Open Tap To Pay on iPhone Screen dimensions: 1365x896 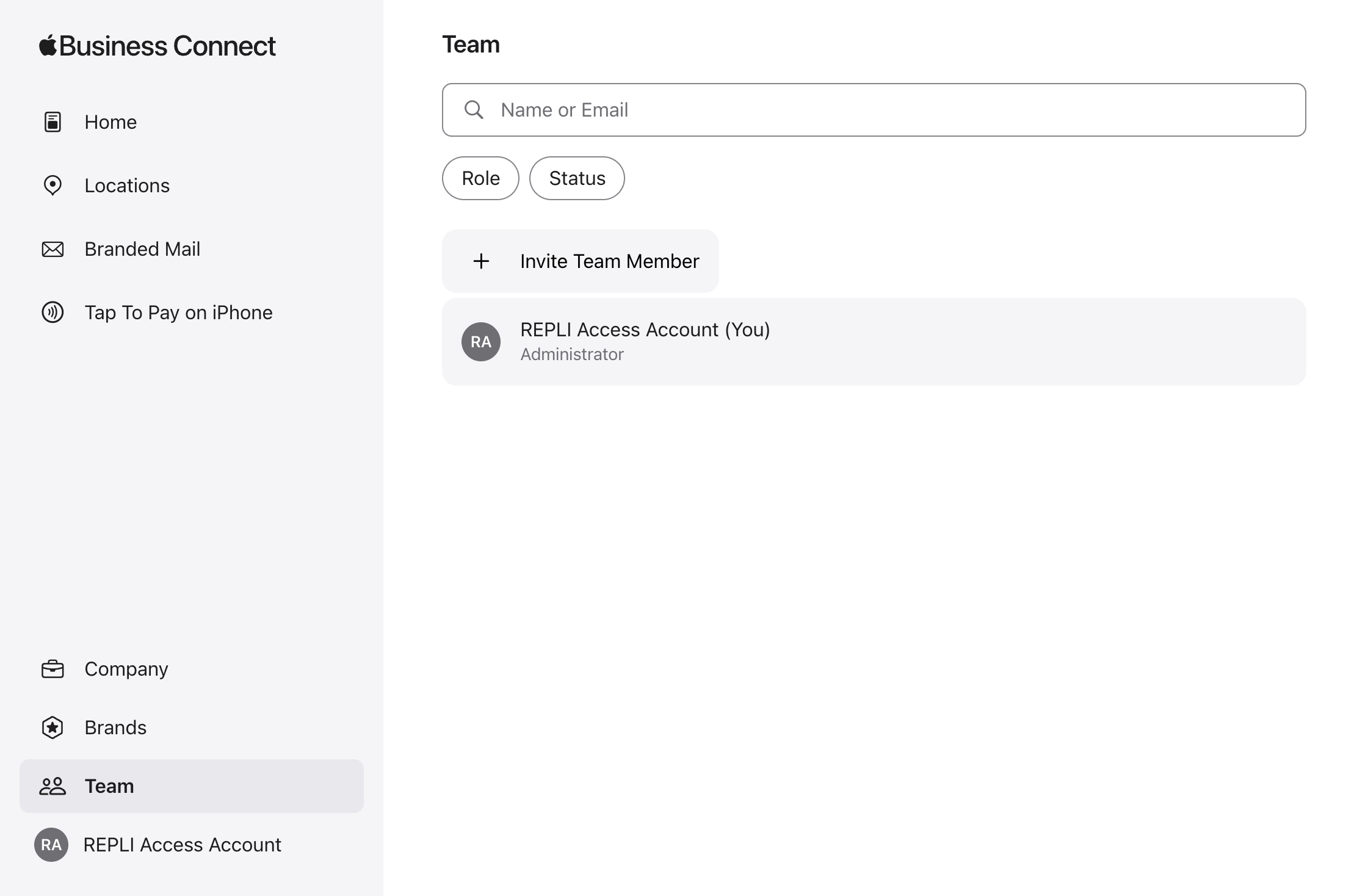coord(192,313)
